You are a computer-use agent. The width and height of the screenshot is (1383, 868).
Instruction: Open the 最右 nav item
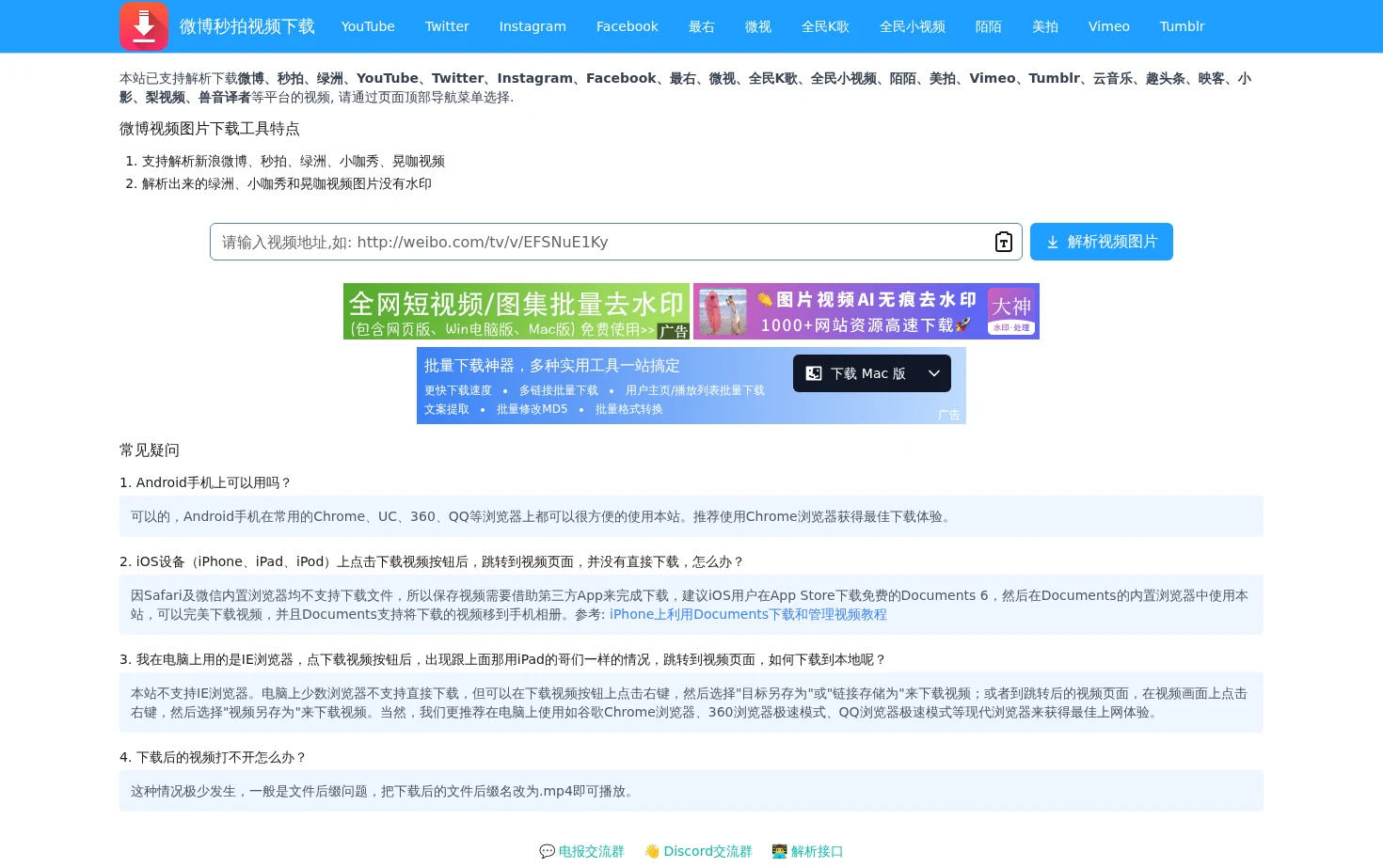(x=702, y=26)
